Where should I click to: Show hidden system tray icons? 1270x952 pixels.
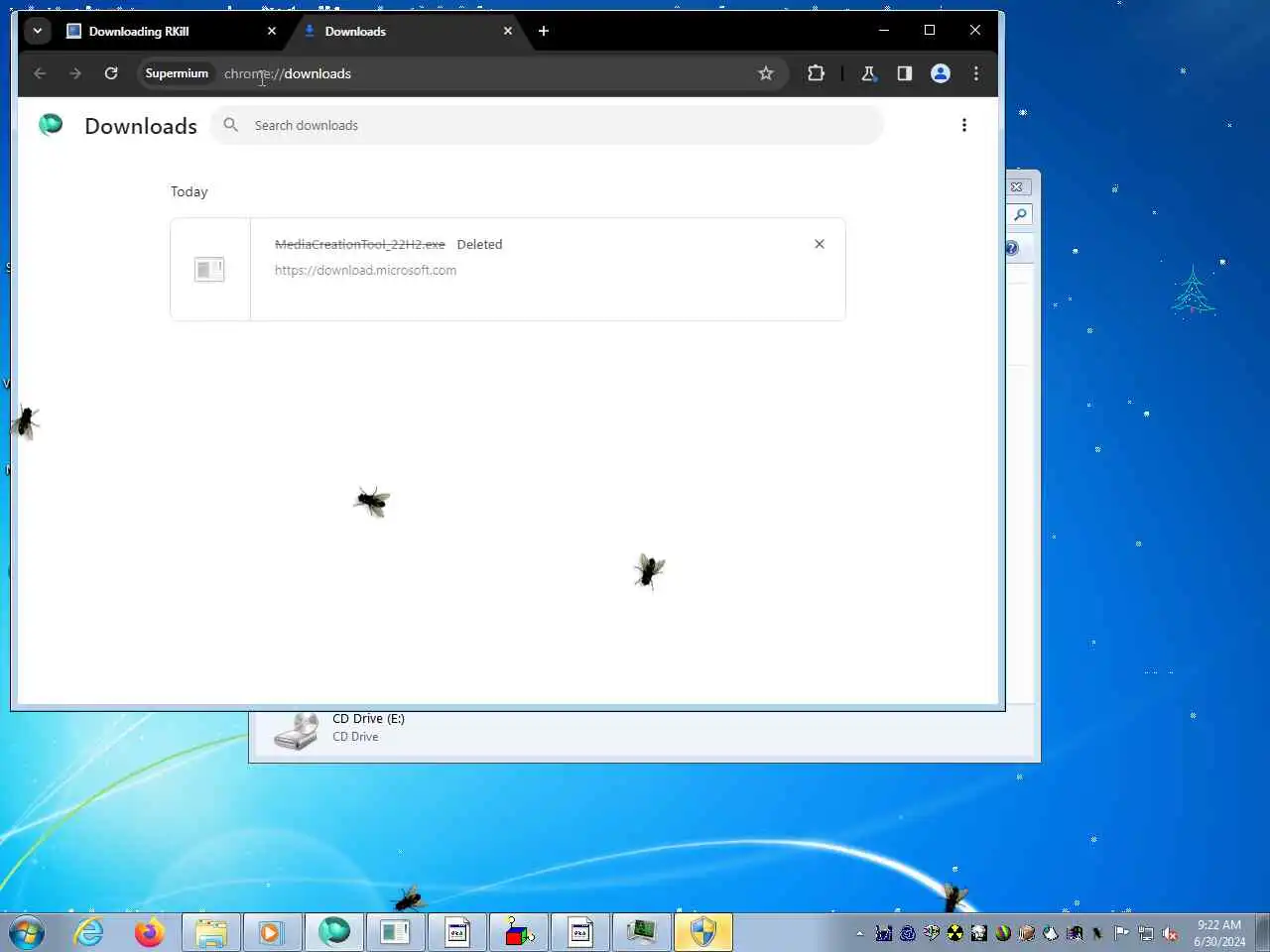tap(859, 933)
